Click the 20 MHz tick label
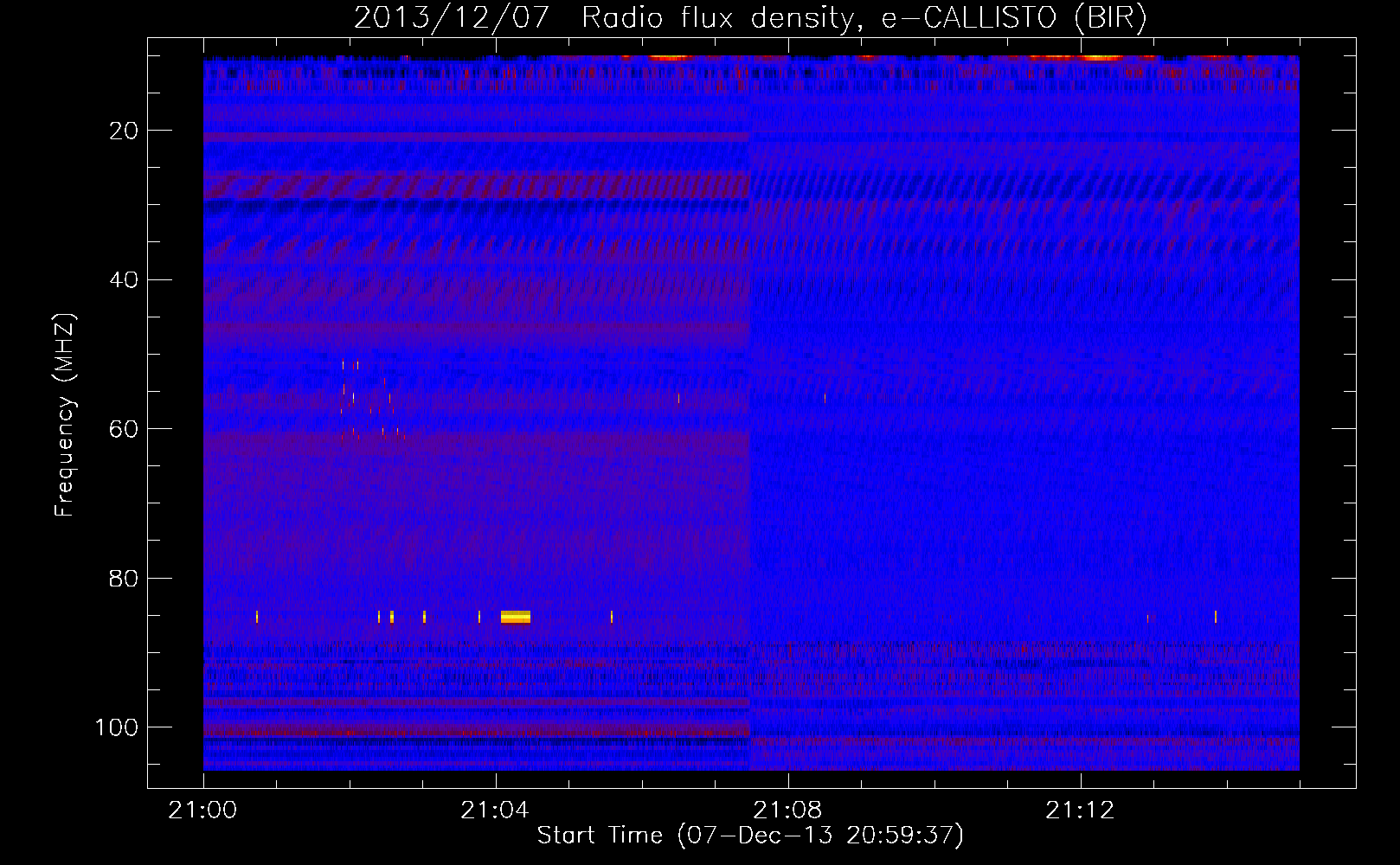The height and width of the screenshot is (865, 1400). coord(124,131)
